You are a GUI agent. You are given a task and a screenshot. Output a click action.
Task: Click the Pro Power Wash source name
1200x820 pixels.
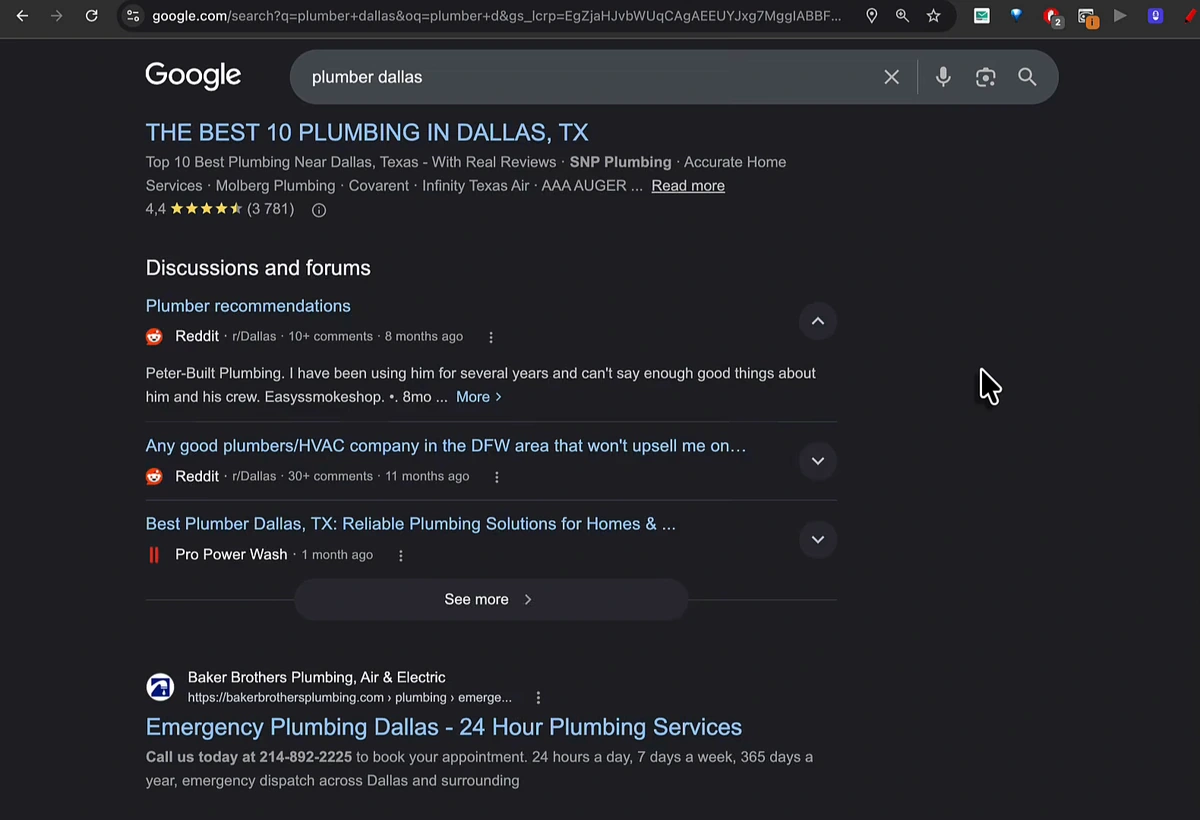tap(231, 555)
